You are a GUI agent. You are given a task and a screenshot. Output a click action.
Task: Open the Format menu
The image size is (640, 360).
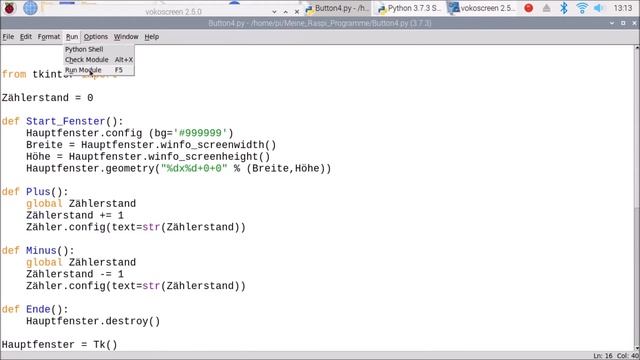click(49, 37)
